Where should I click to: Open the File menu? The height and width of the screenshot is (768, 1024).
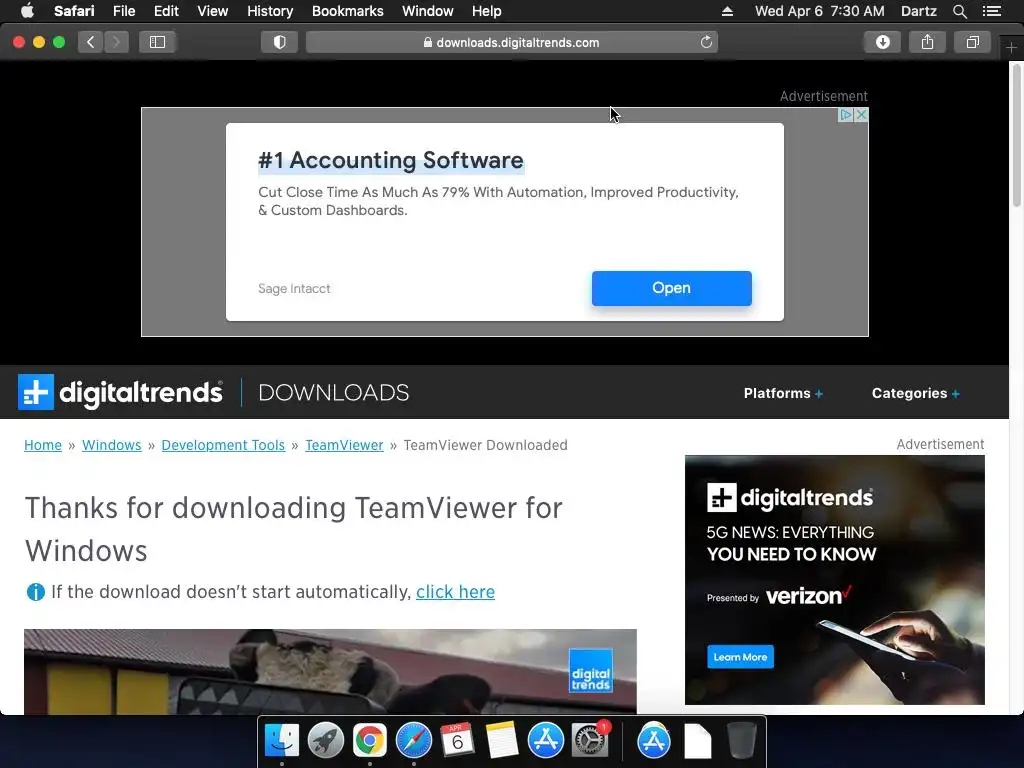tap(123, 11)
